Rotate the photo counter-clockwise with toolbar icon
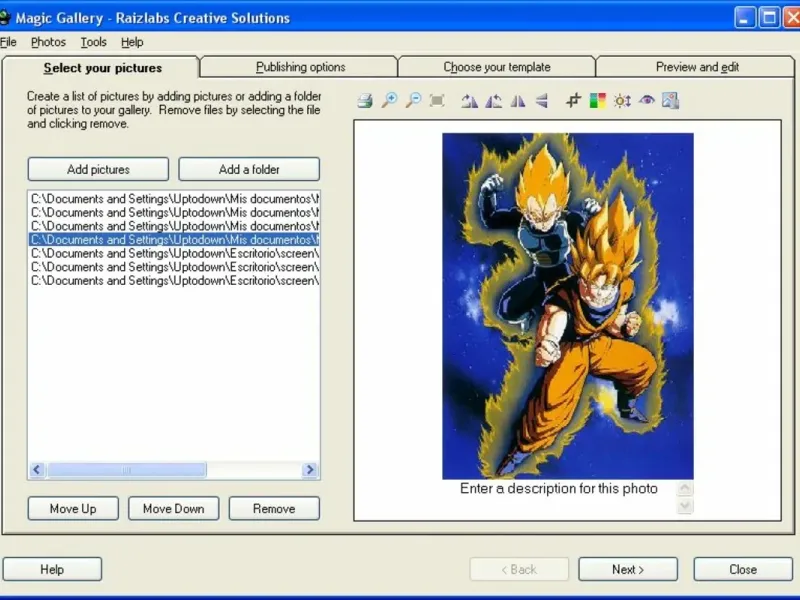Screen dimensions: 800x600 (x=493, y=101)
